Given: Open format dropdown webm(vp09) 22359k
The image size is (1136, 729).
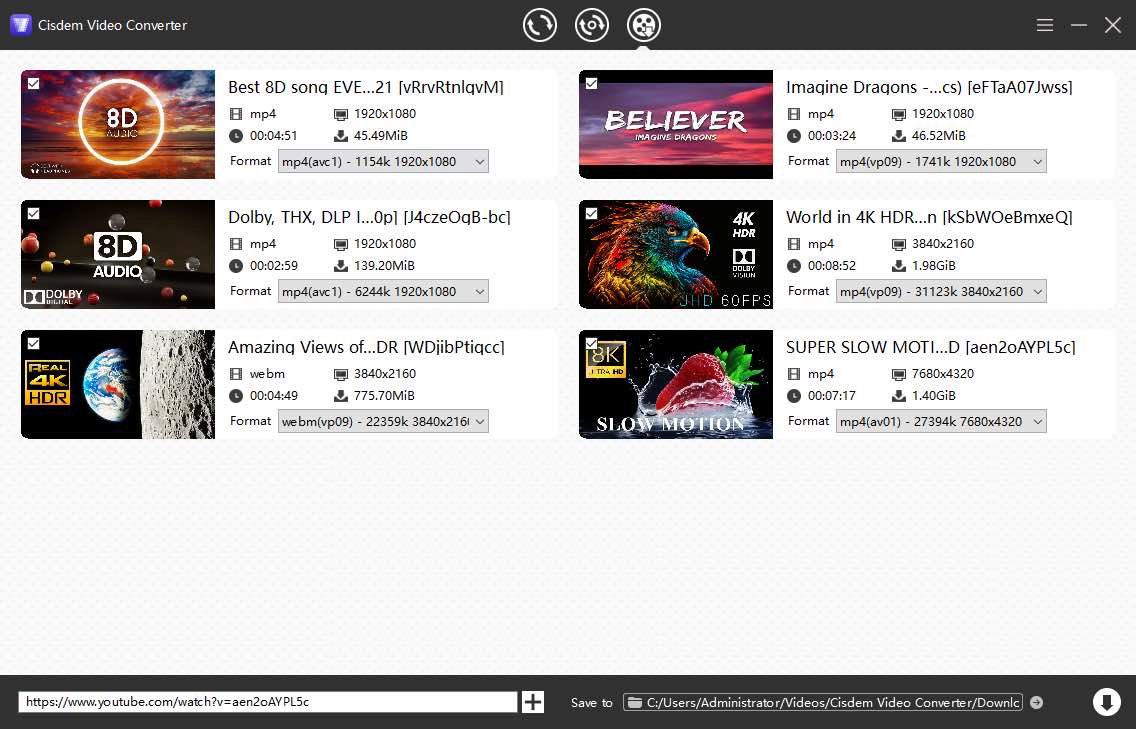Looking at the screenshot, I should pos(383,422).
